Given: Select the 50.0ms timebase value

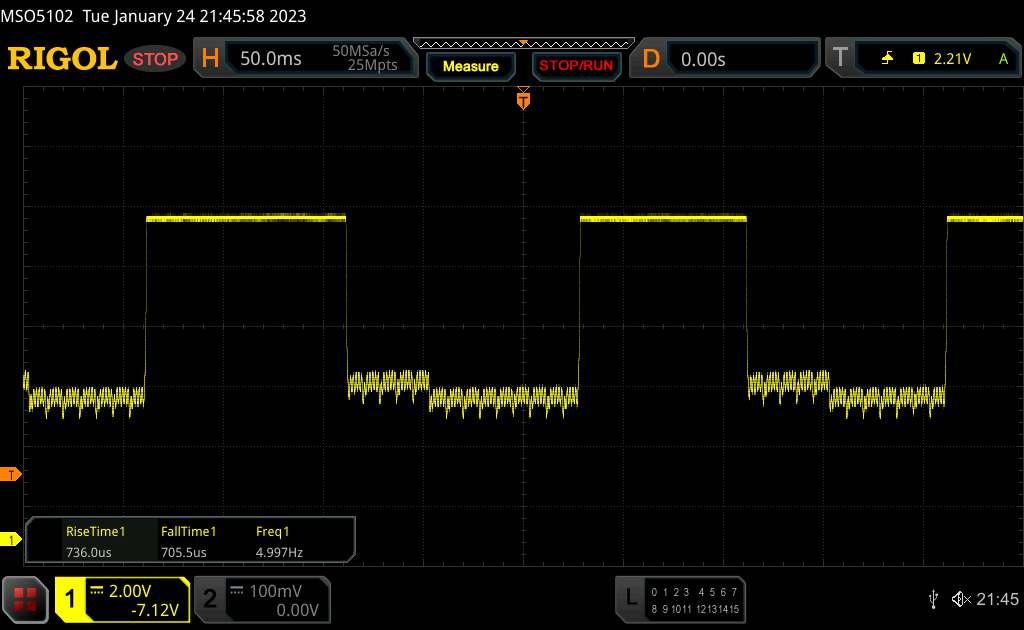Looking at the screenshot, I should tap(270, 59).
